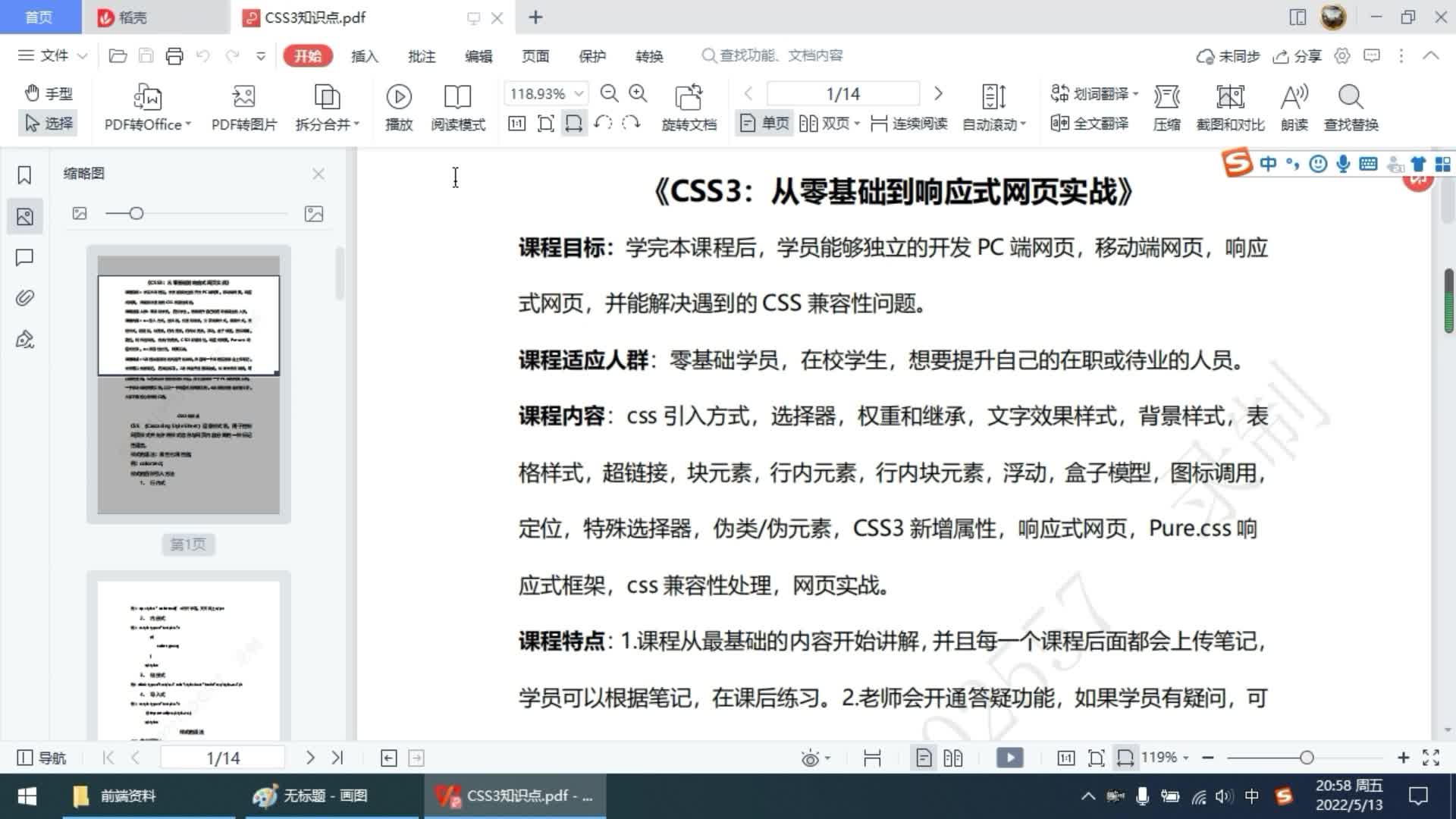This screenshot has height=819, width=1456.
Task: Open the thumbnail panel icon in sidebar
Action: (24, 216)
